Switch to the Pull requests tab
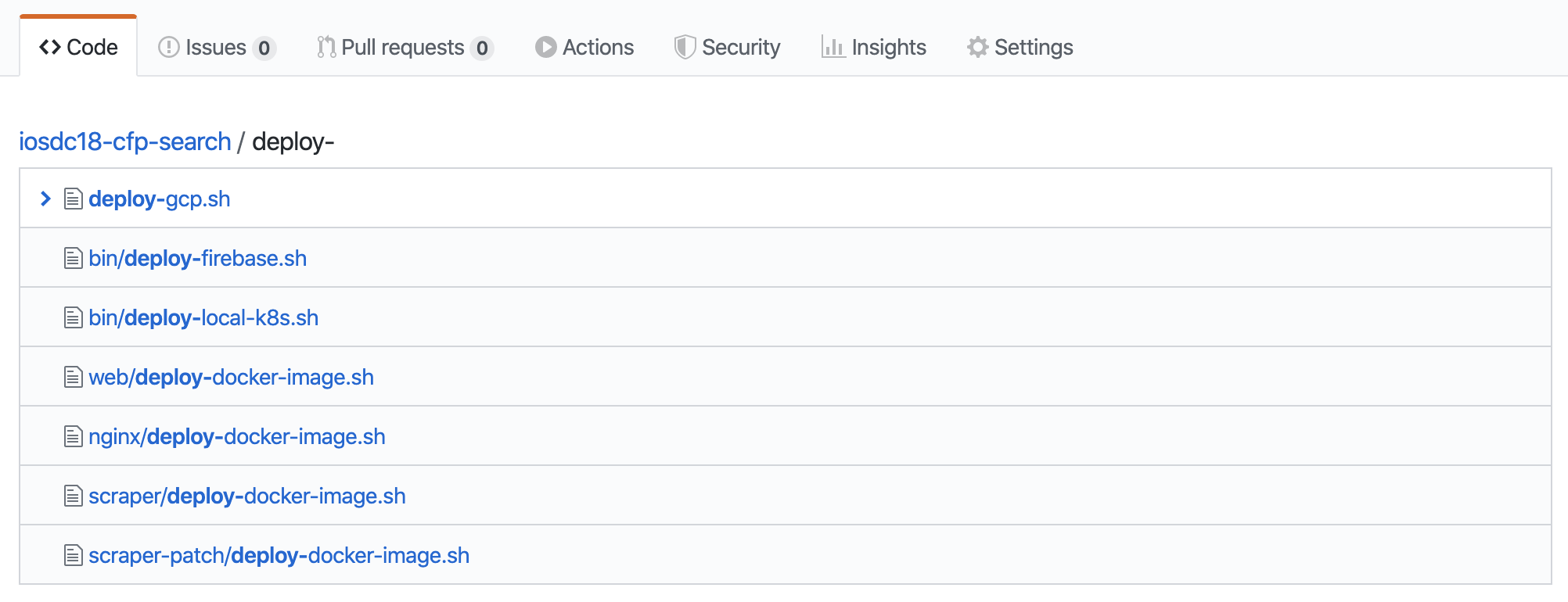Viewport: 1568px width, 602px height. [403, 48]
